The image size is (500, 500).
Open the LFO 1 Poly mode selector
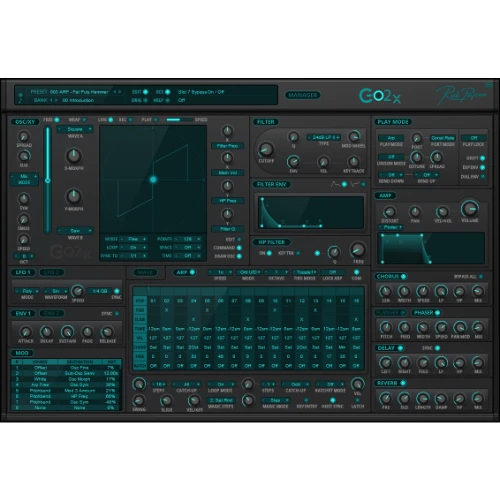[x=27, y=291]
